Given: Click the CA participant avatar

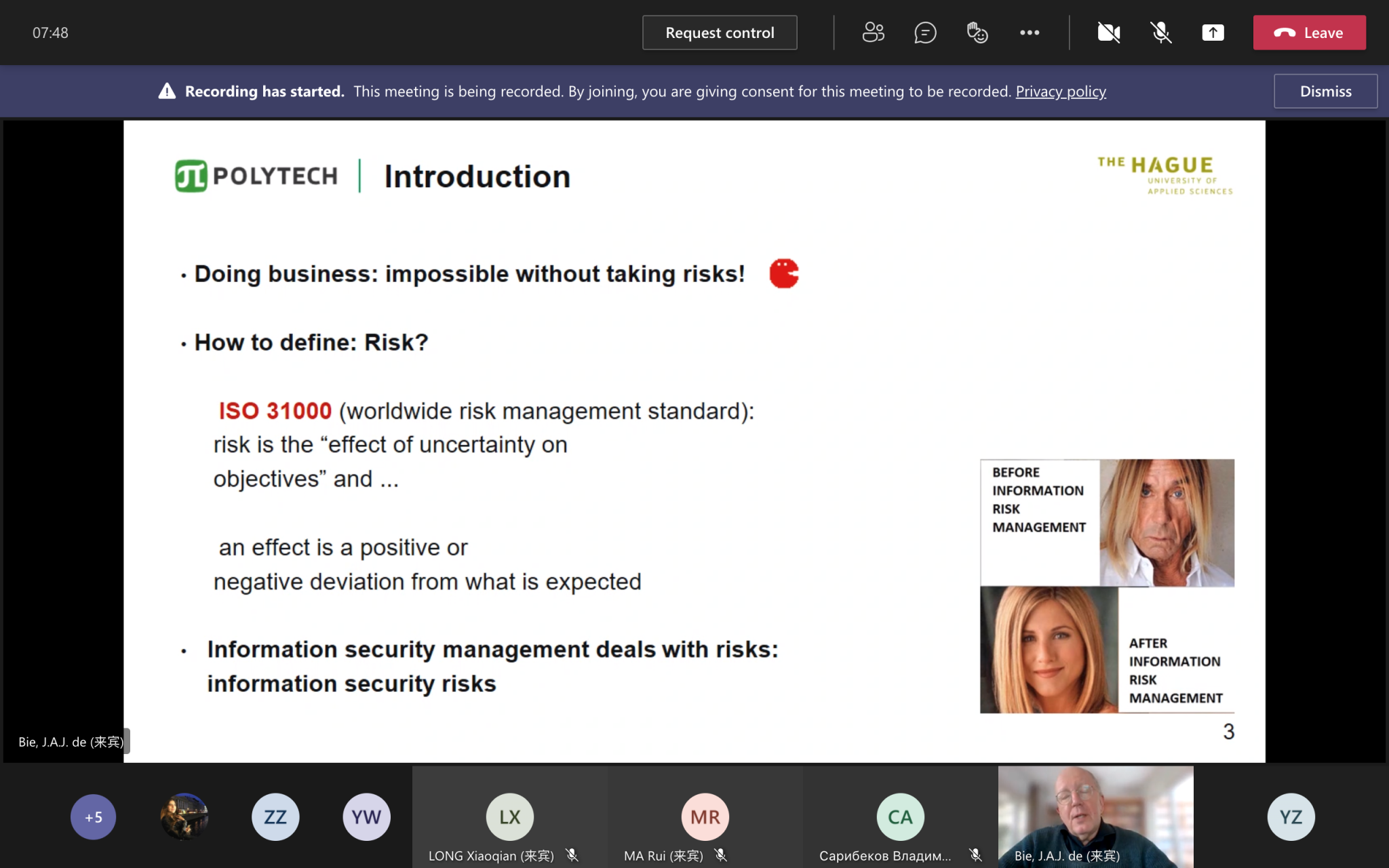Looking at the screenshot, I should coord(900,817).
